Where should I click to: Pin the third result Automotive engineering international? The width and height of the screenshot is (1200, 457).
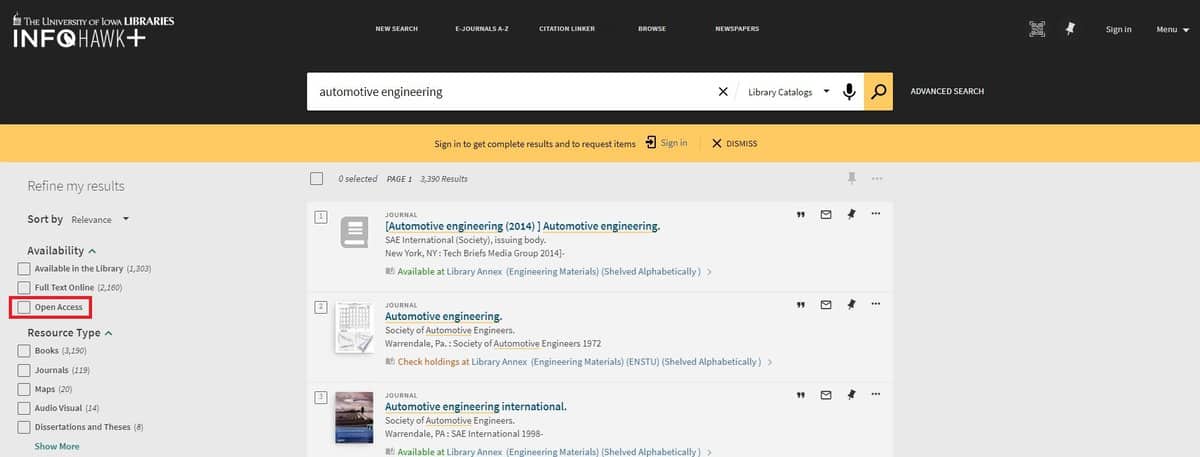851,396
